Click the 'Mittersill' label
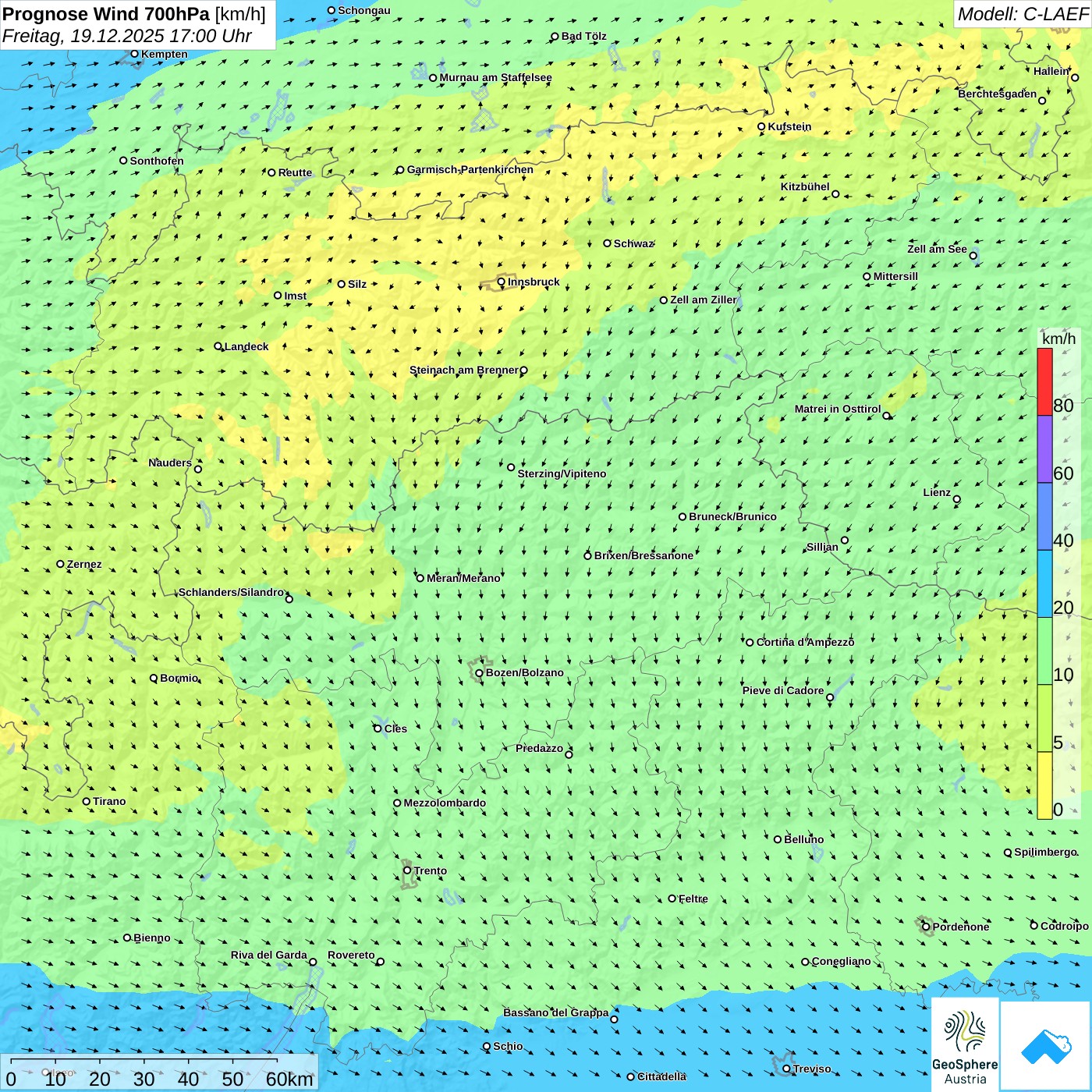Image resolution: width=1092 pixels, height=1092 pixels. [895, 276]
